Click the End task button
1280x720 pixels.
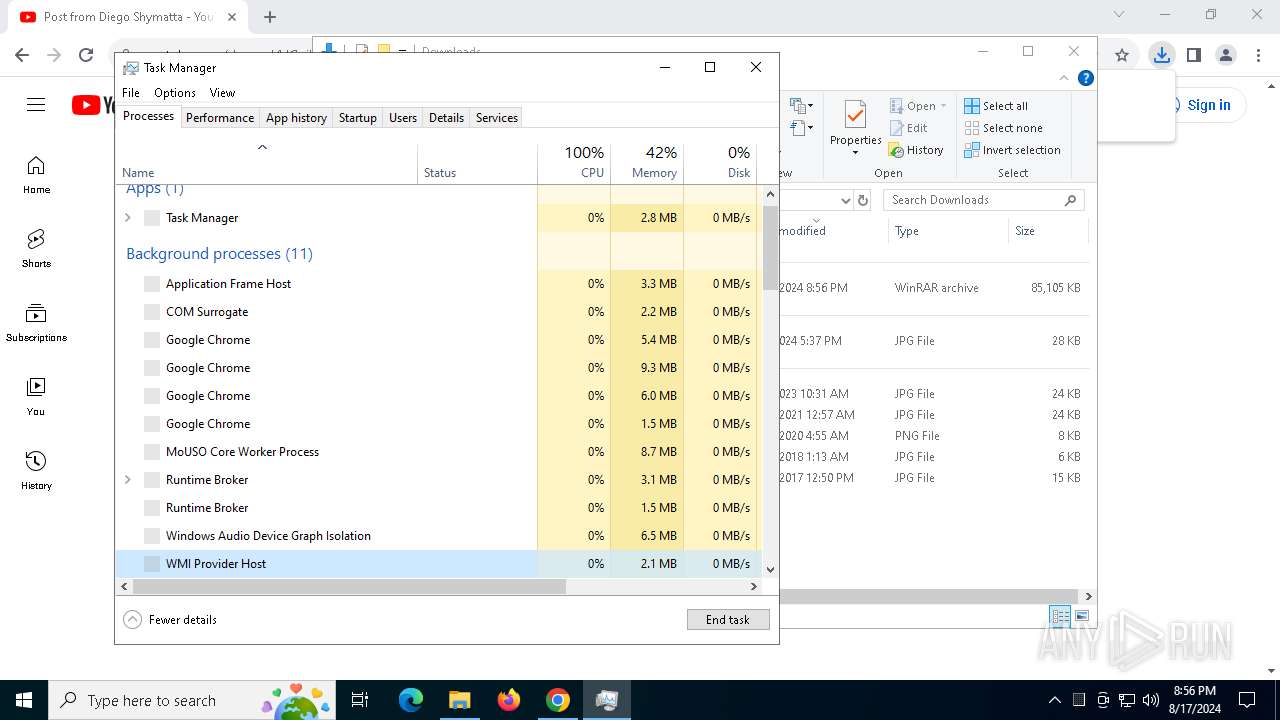(728, 620)
